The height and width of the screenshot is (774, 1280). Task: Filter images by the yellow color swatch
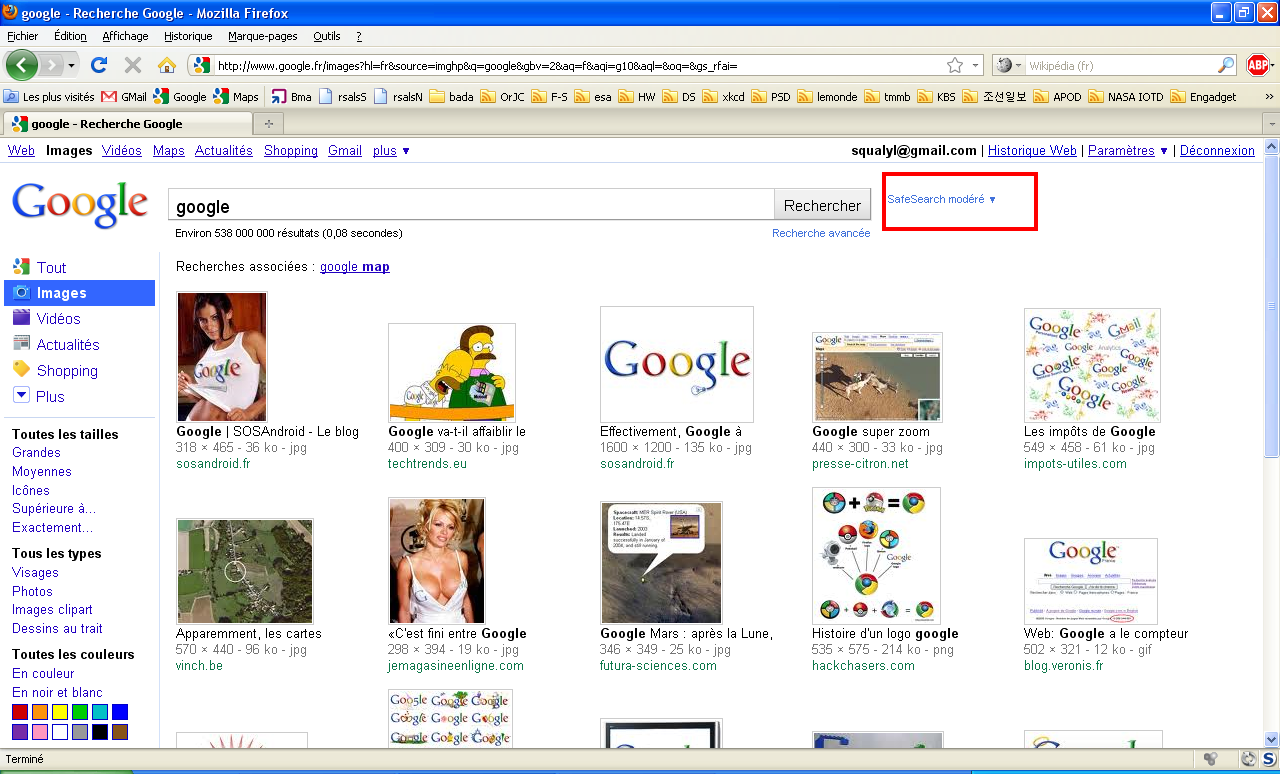pos(60,712)
